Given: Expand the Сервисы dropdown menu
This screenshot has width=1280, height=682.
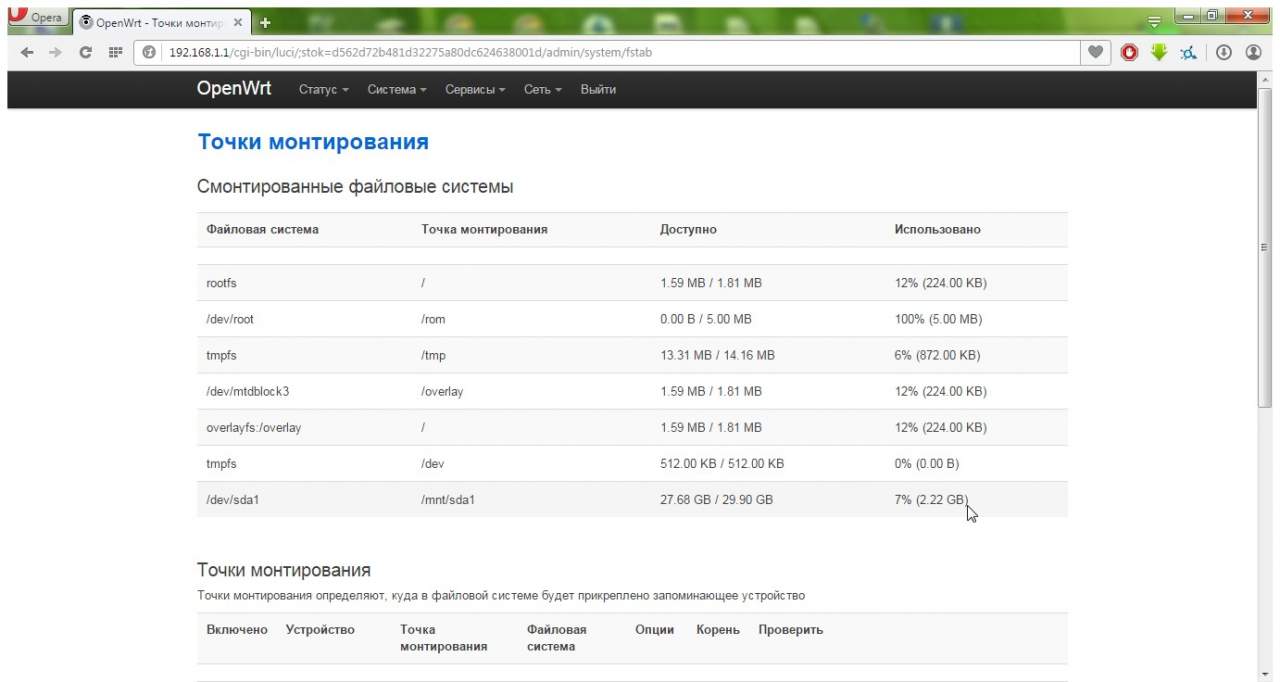Looking at the screenshot, I should coord(475,90).
